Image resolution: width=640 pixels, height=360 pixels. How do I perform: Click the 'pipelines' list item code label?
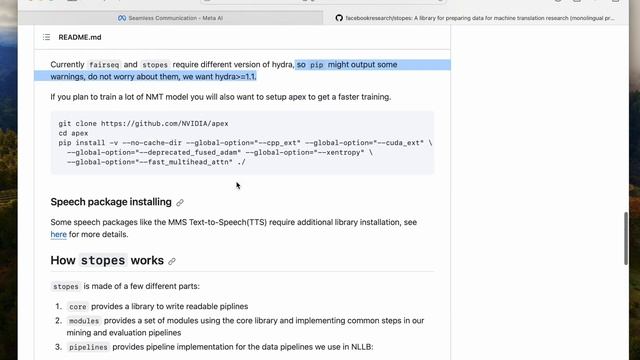coord(88,347)
